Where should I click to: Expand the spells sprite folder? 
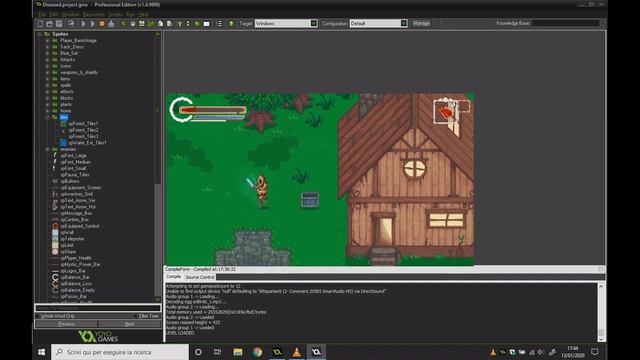pyautogui.click(x=47, y=85)
